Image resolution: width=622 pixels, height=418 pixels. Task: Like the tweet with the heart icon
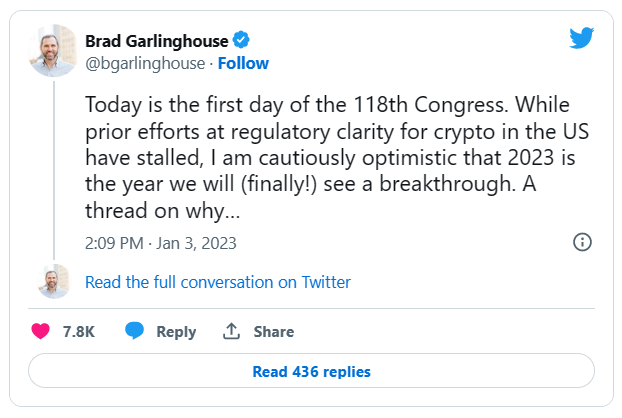point(40,331)
